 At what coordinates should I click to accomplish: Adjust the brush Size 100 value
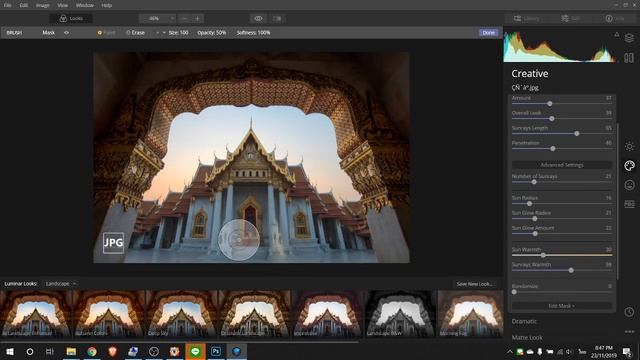178,33
